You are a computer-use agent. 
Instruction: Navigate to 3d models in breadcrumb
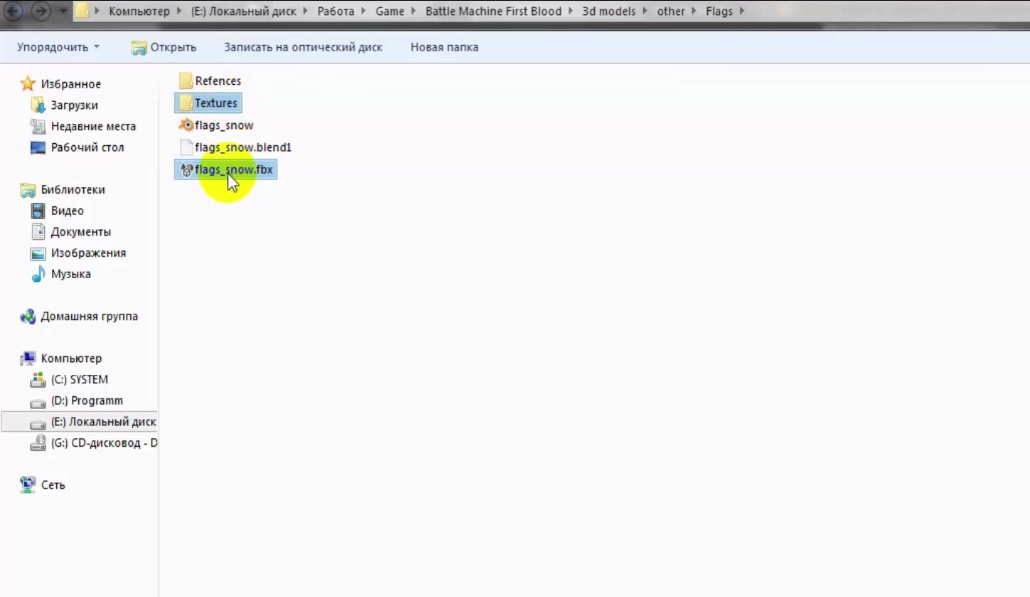click(609, 11)
